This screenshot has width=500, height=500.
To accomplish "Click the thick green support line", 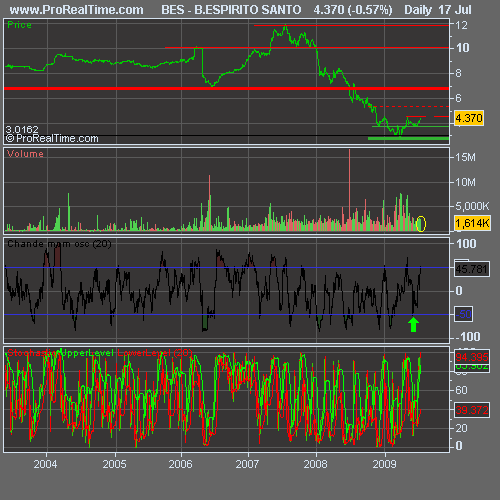I will (408, 138).
